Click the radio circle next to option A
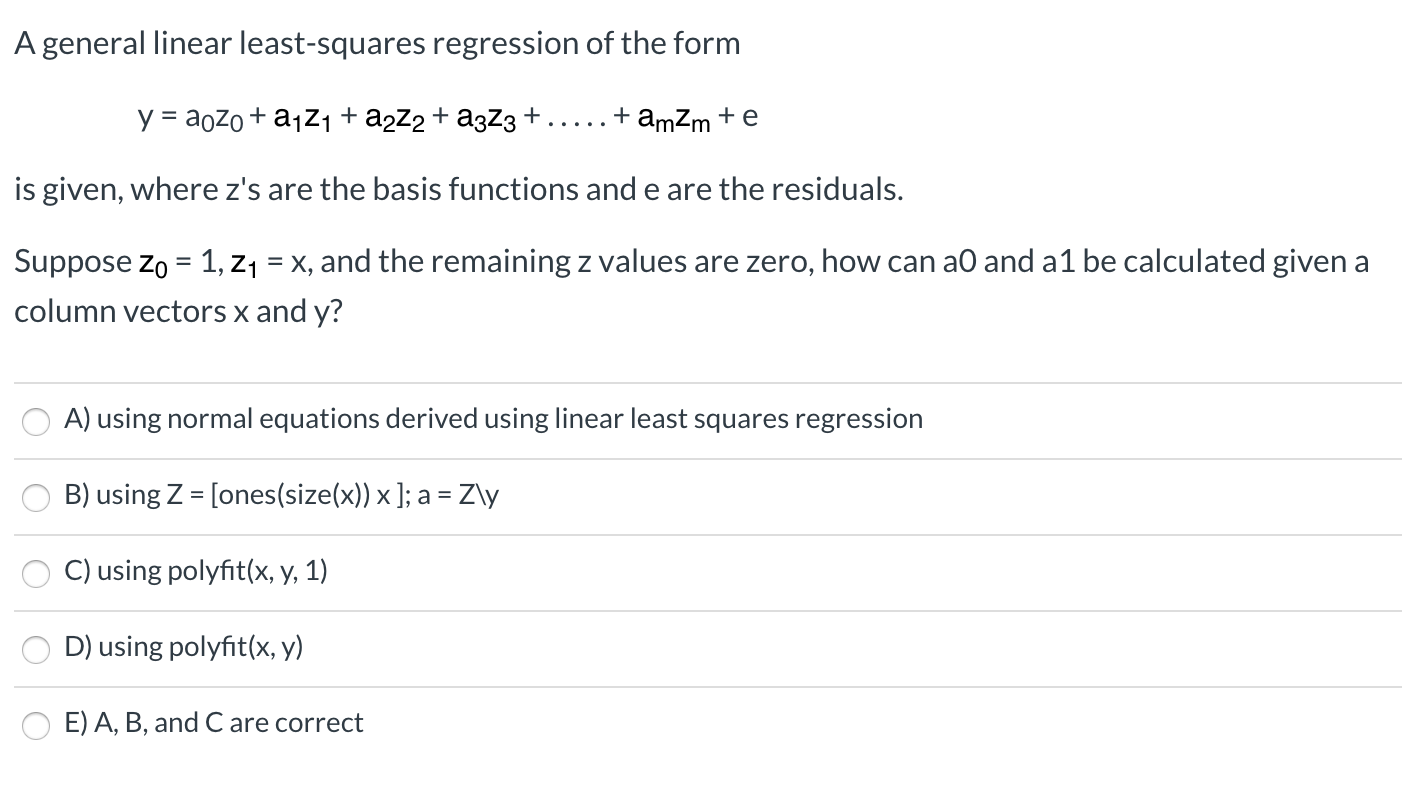The image size is (1428, 788). point(36,422)
